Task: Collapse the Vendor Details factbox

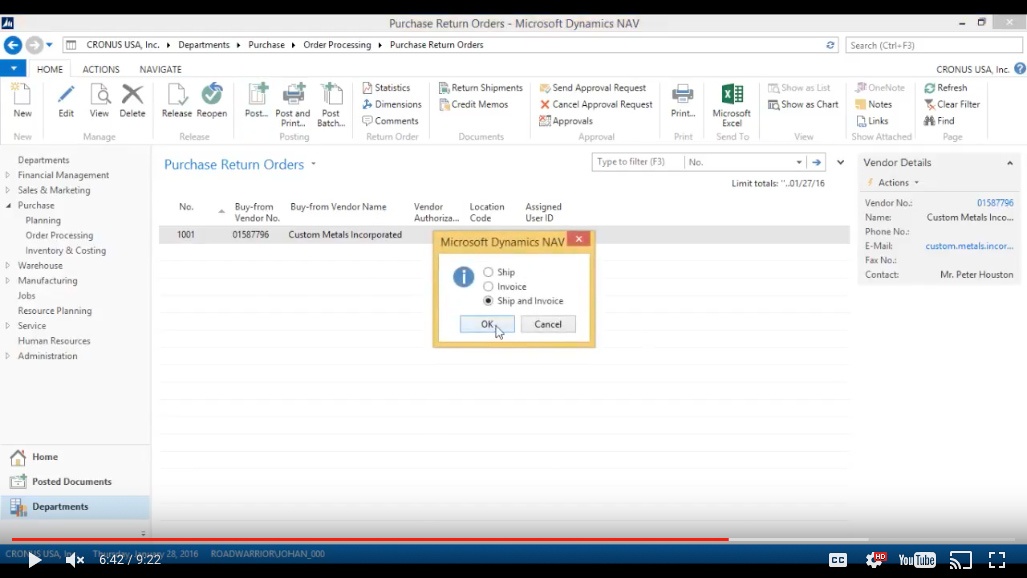Action: [1010, 163]
